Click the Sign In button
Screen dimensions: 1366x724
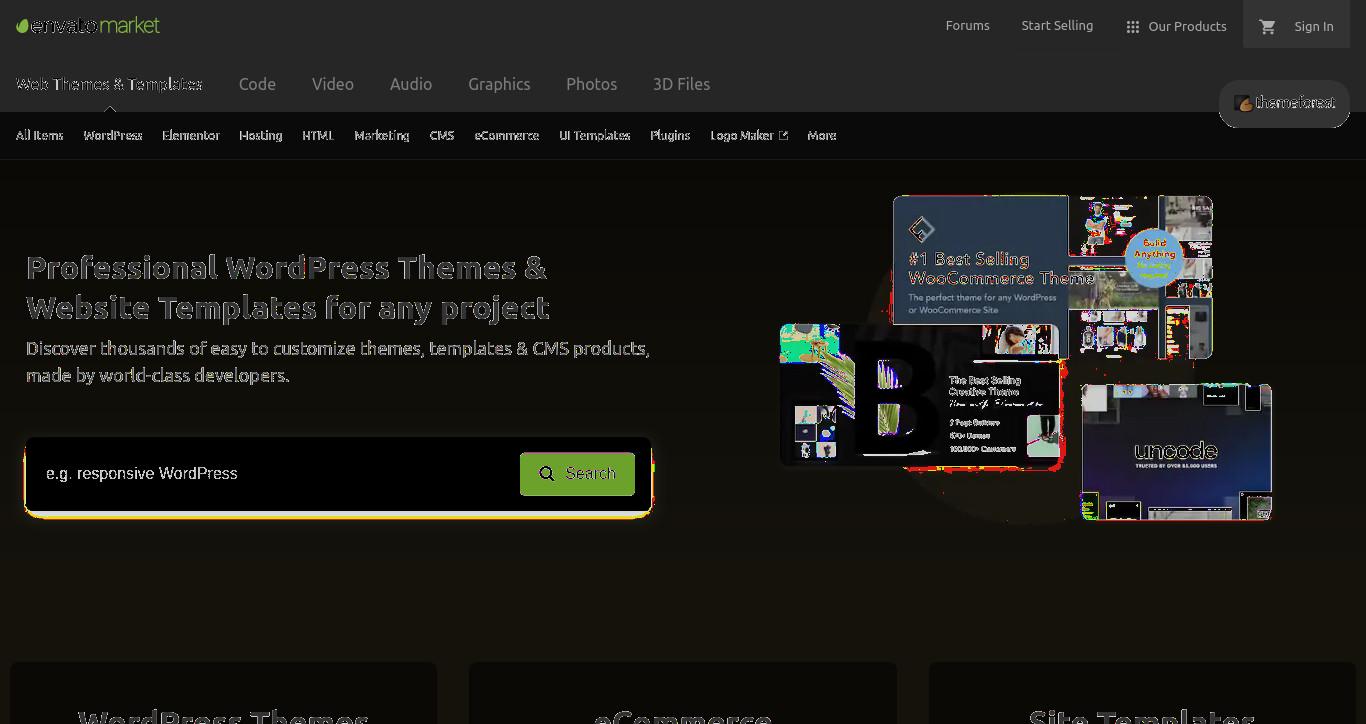(1313, 27)
